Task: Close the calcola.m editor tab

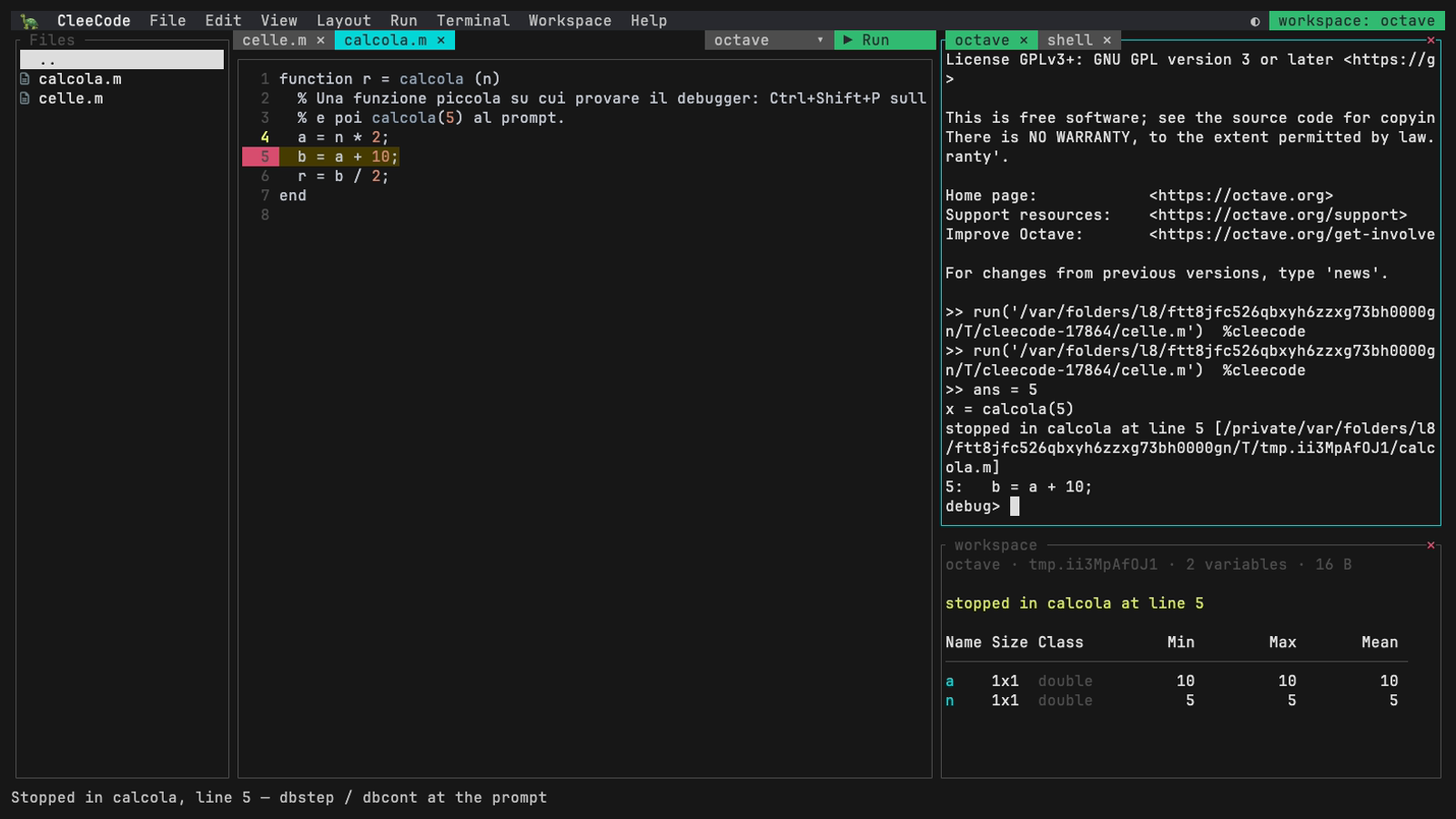Action: point(440,40)
